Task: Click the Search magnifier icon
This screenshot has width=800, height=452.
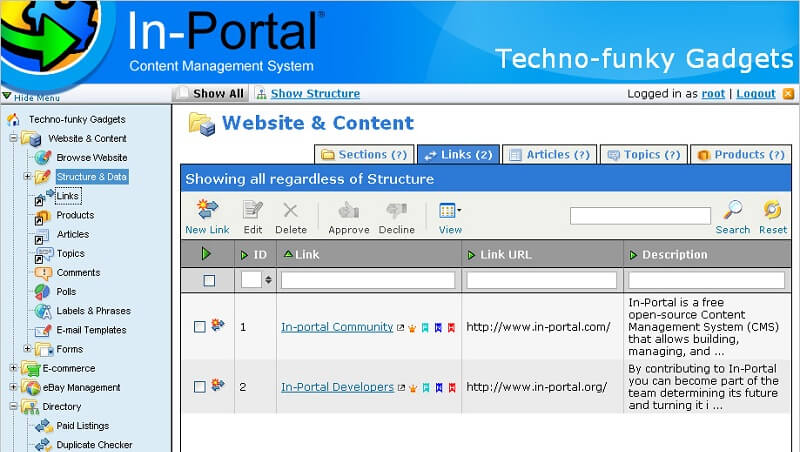Action: 733,209
